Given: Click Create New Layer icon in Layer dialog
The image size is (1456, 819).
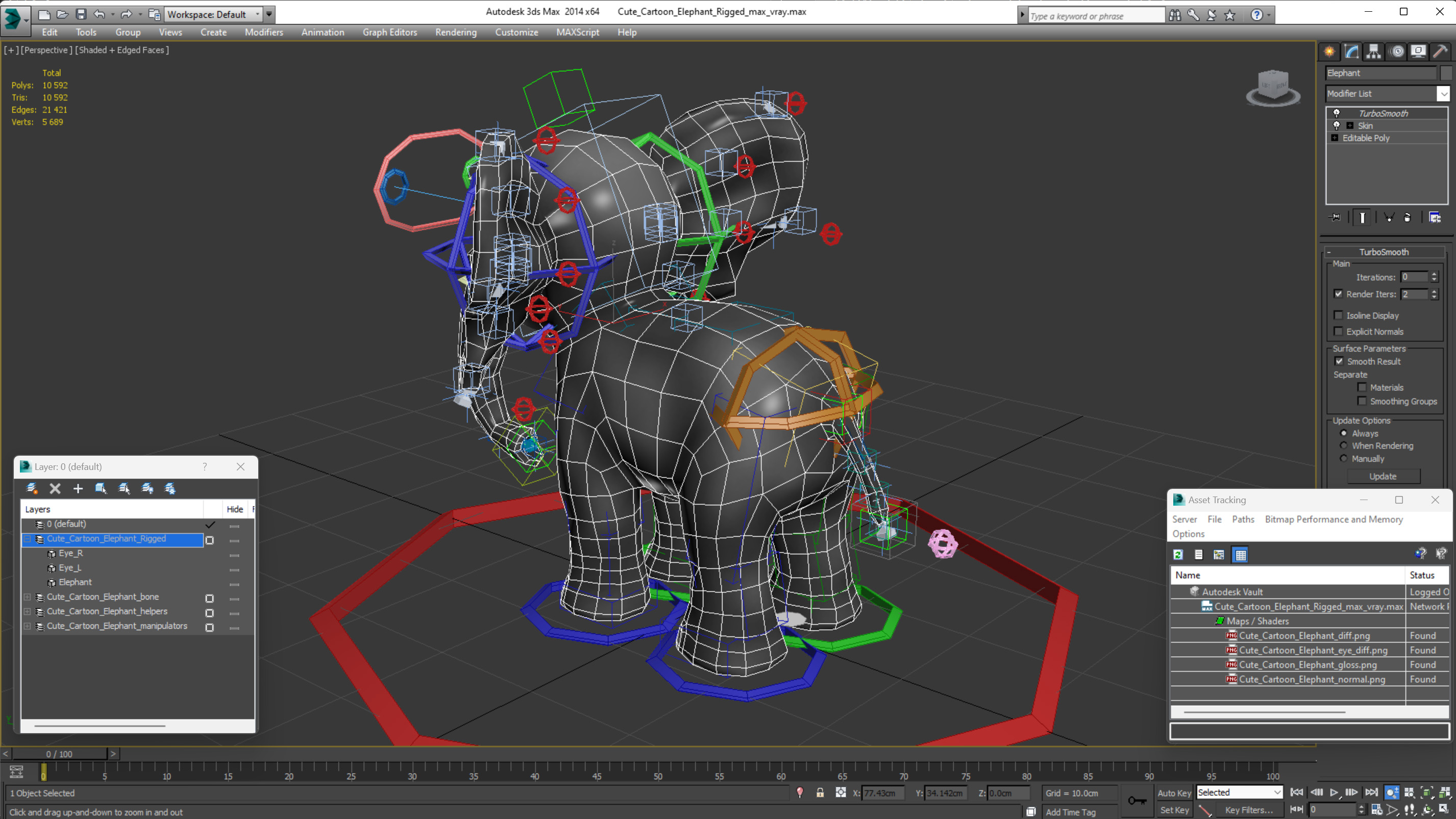Looking at the screenshot, I should click(32, 488).
